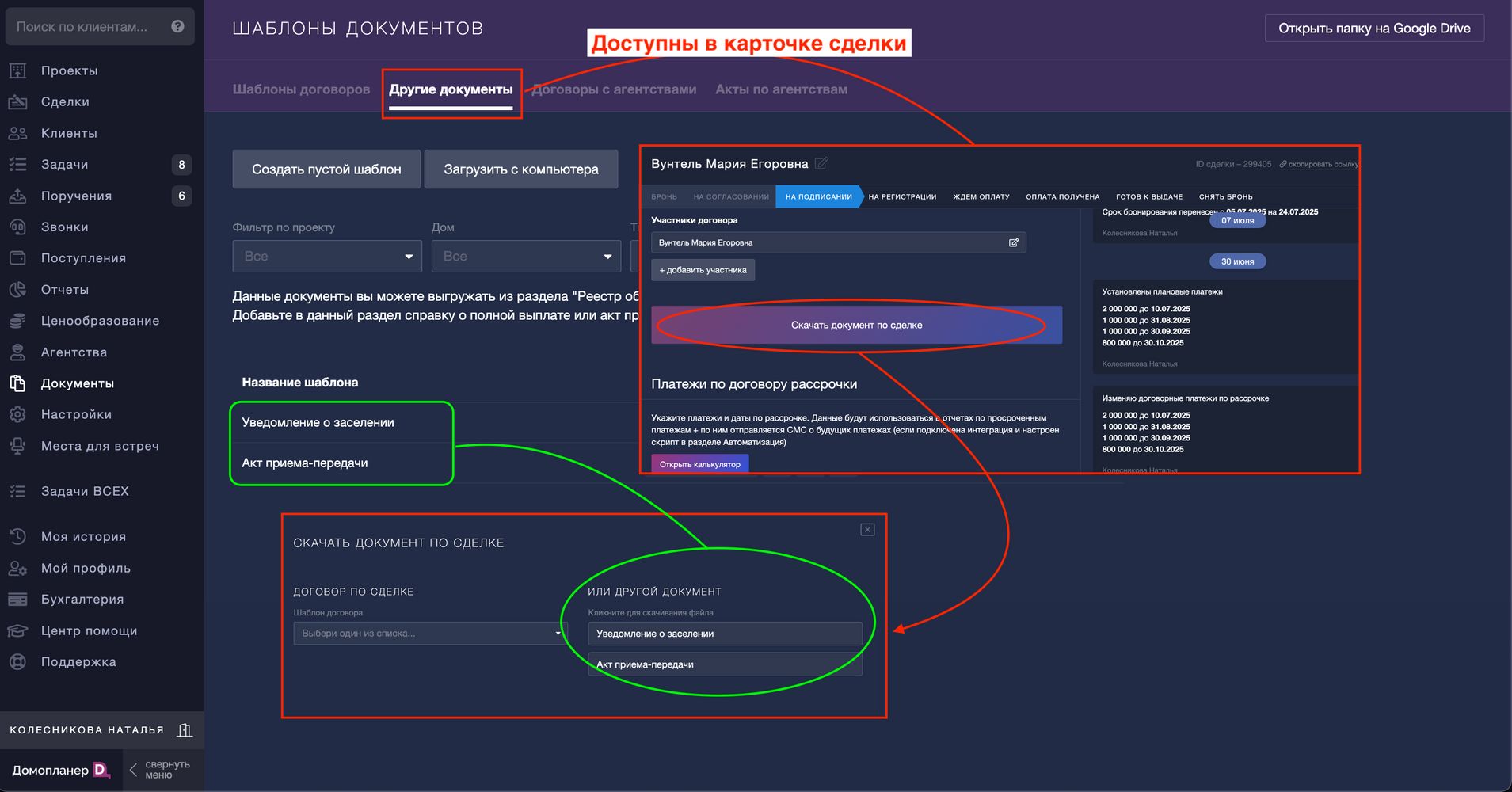This screenshot has height=792, width=1512.
Task: Click building icon beside Колесникова Наталья
Action: [185, 730]
